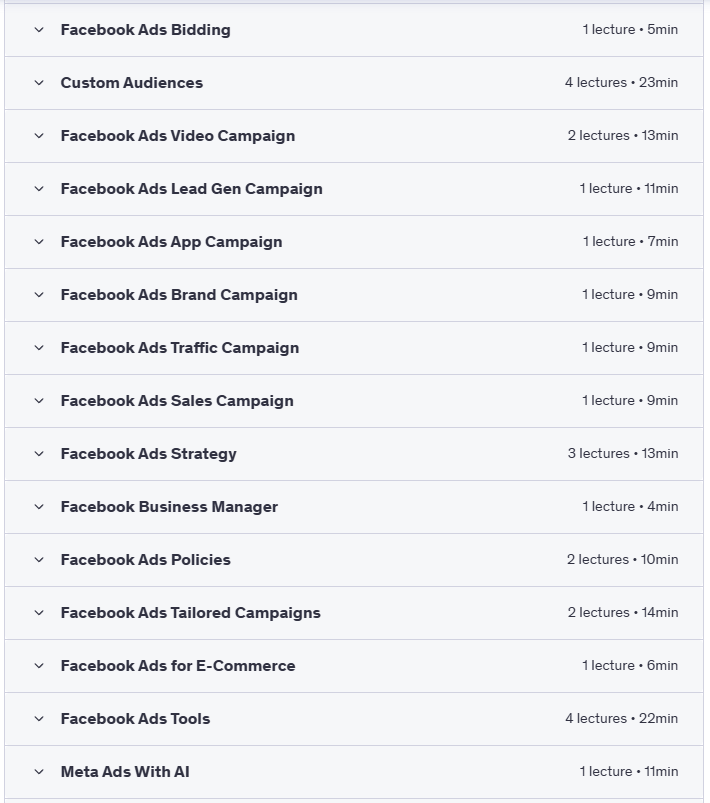Viewport: 710px width, 803px height.
Task: Expand Facebook Ads for E-Commerce title
Action: coord(177,666)
